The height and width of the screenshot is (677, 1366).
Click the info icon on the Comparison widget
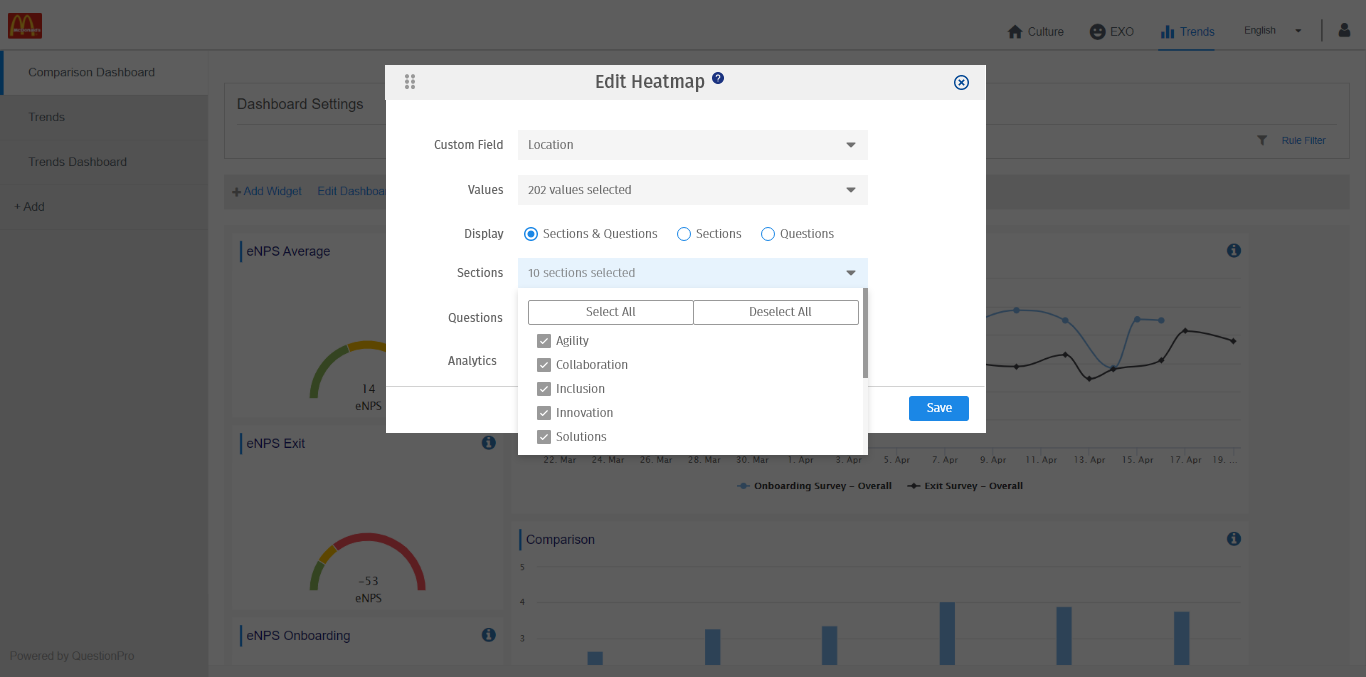click(x=1233, y=538)
